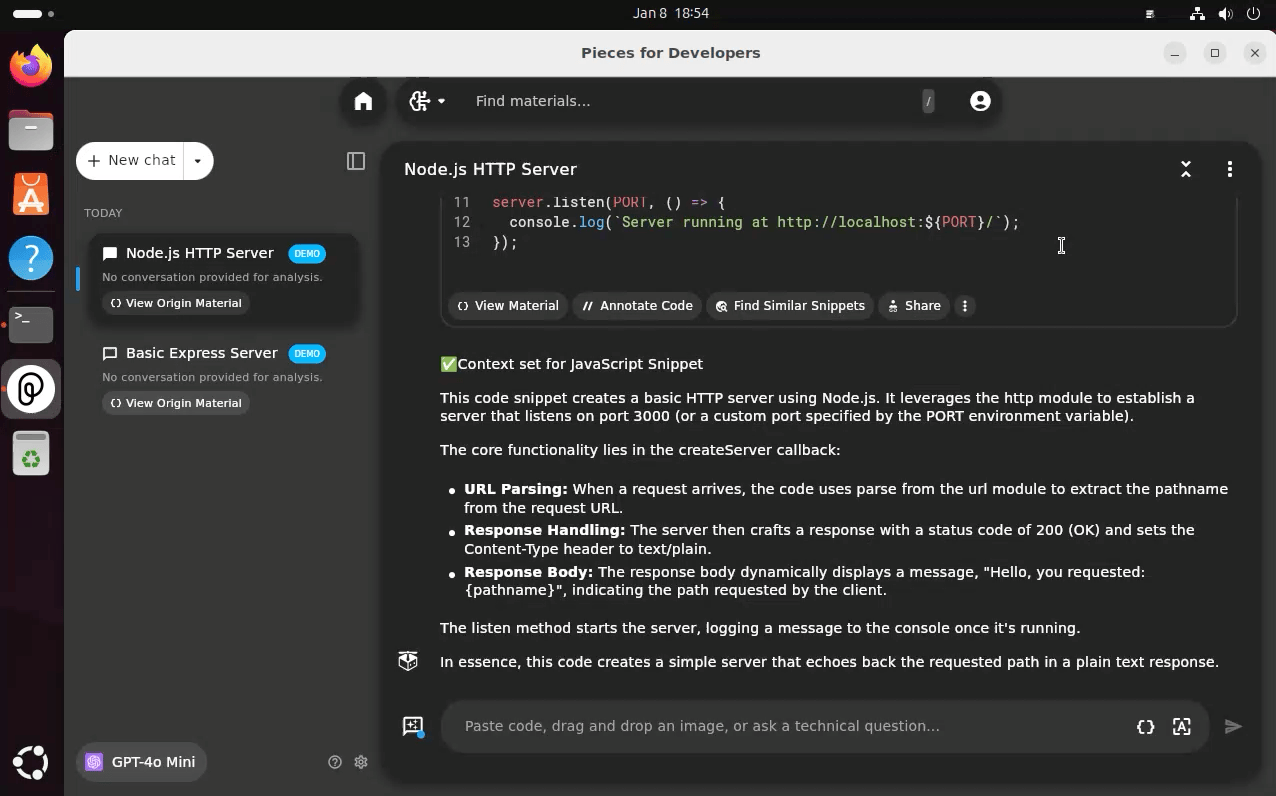Click the Copilot message box icon
The image size is (1276, 796).
tap(408, 661)
